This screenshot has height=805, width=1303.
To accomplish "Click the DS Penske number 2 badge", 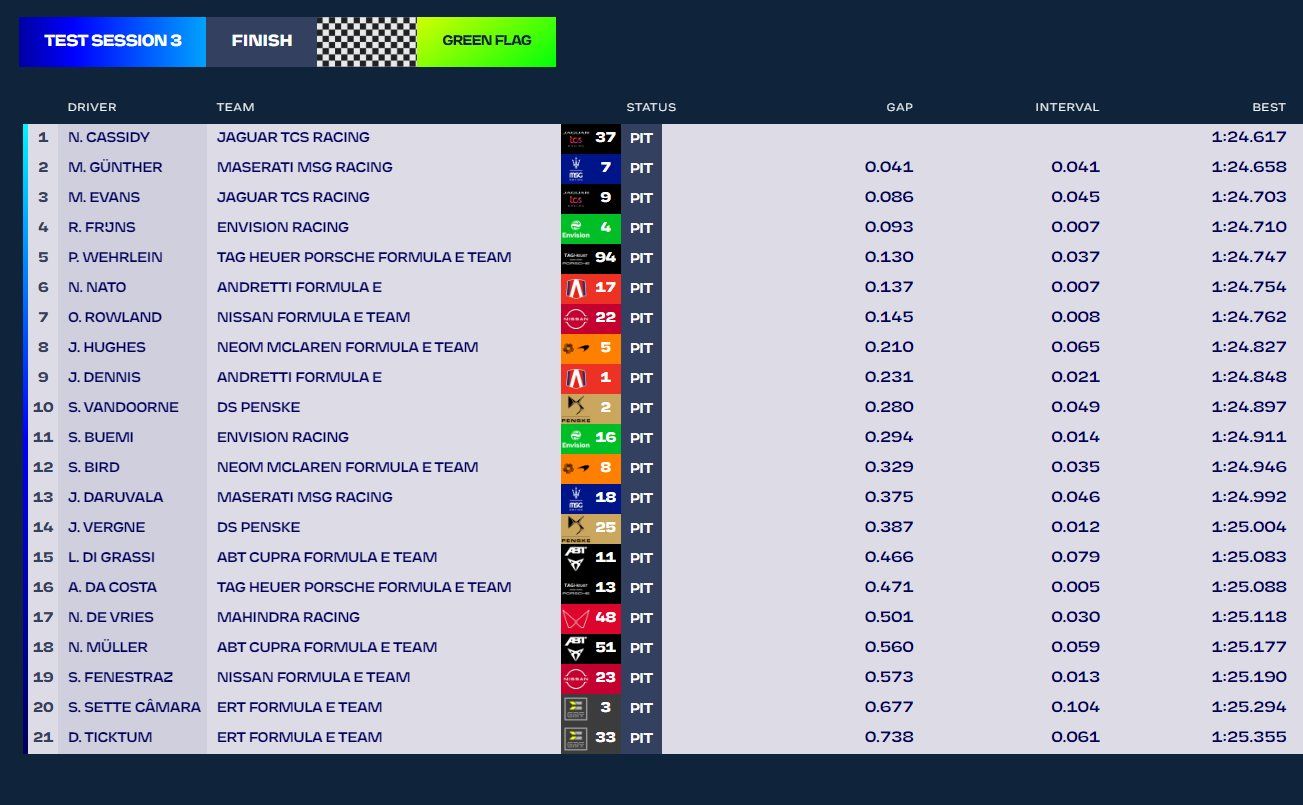I will tap(590, 408).
